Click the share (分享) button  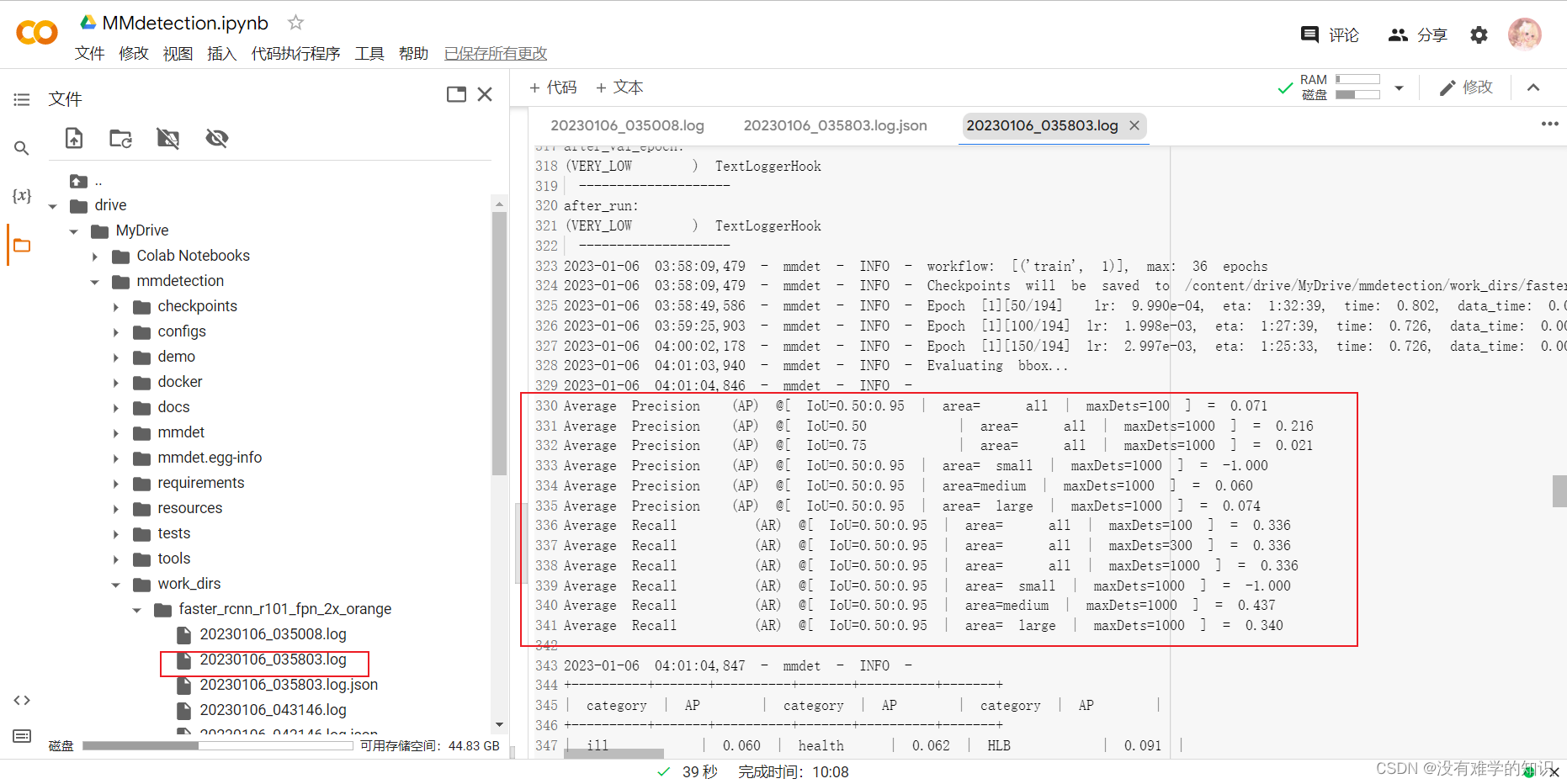coord(1418,34)
